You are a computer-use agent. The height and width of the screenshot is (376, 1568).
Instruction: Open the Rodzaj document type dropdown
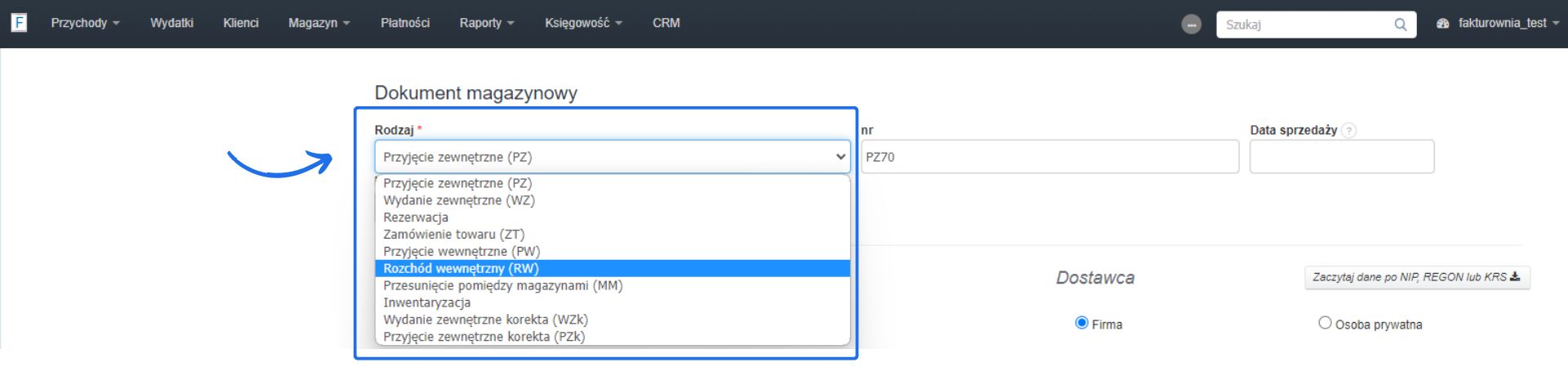[x=612, y=157]
